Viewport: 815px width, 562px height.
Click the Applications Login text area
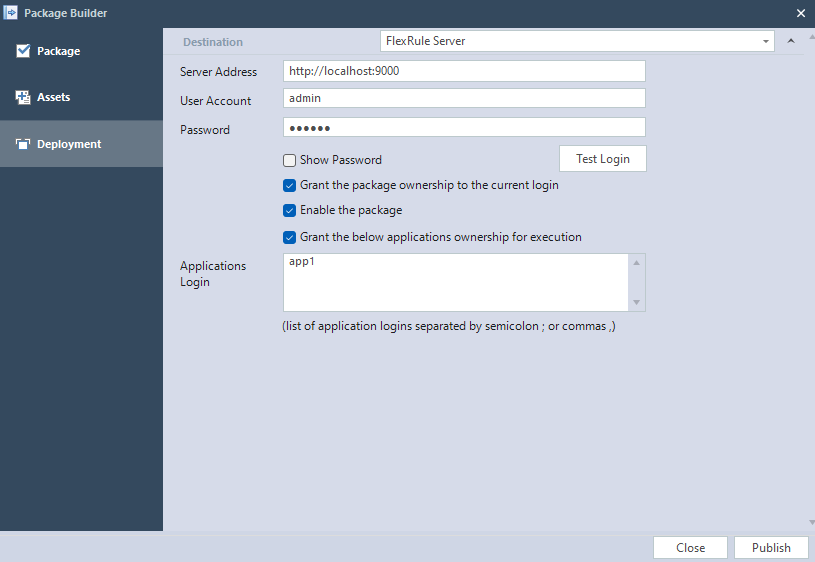(456, 282)
